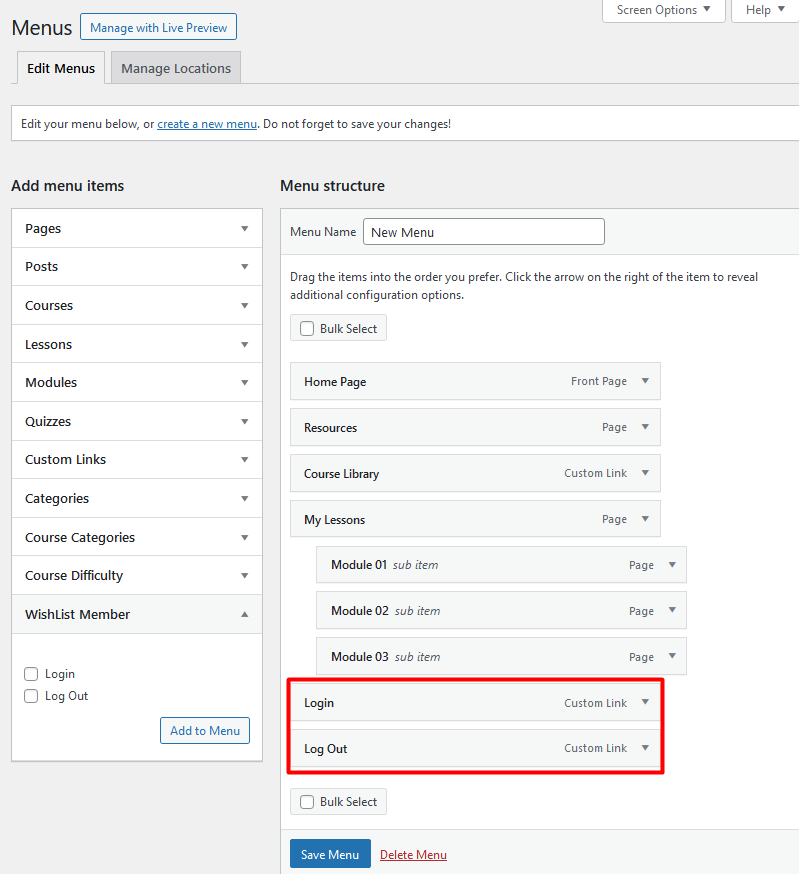Expand Log Out custom link arrow
The height and width of the screenshot is (874, 799).
(645, 748)
